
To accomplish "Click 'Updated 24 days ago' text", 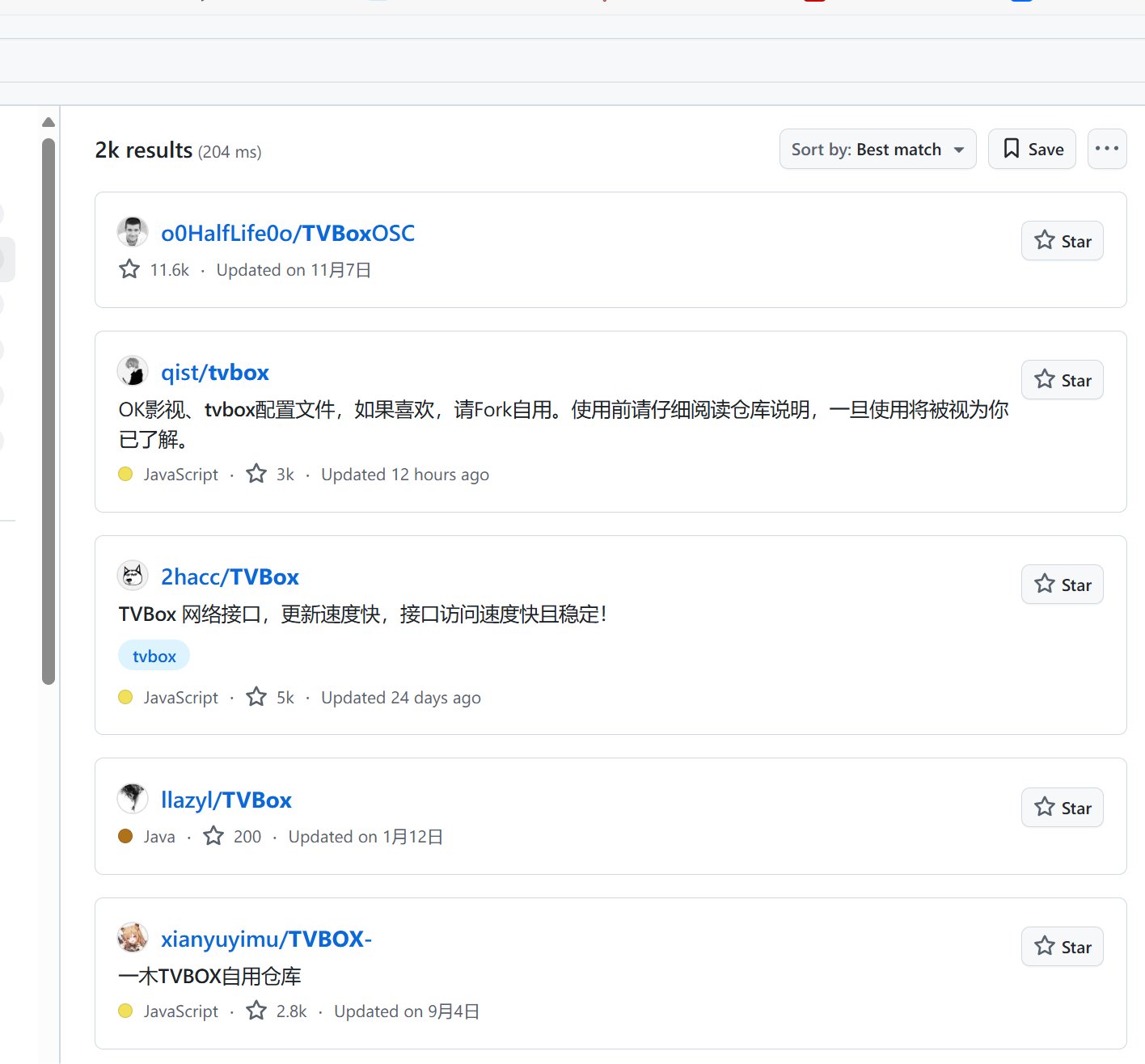I will (x=401, y=698).
